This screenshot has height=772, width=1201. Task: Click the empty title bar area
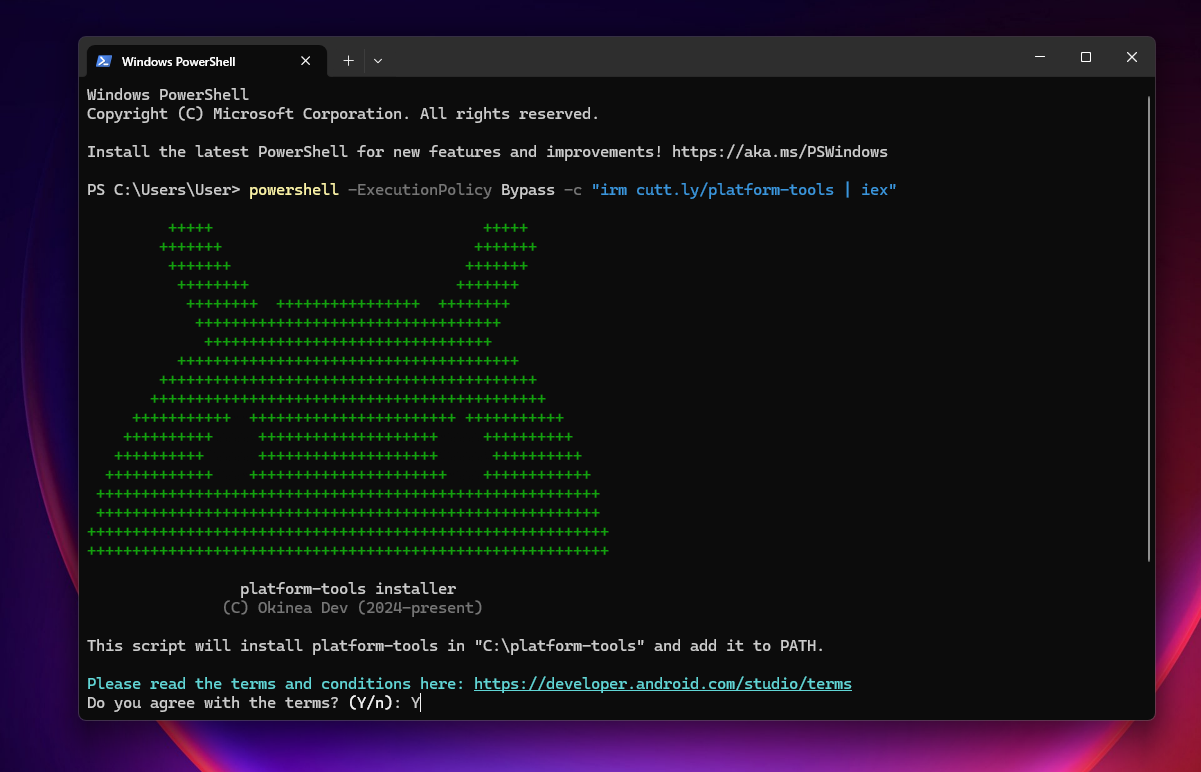coord(700,59)
